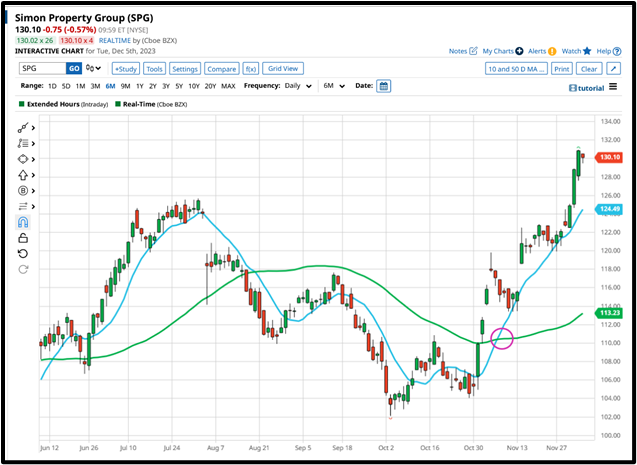Click the My Charts plus icon
This screenshot has height=465, width=637.
tap(519, 51)
